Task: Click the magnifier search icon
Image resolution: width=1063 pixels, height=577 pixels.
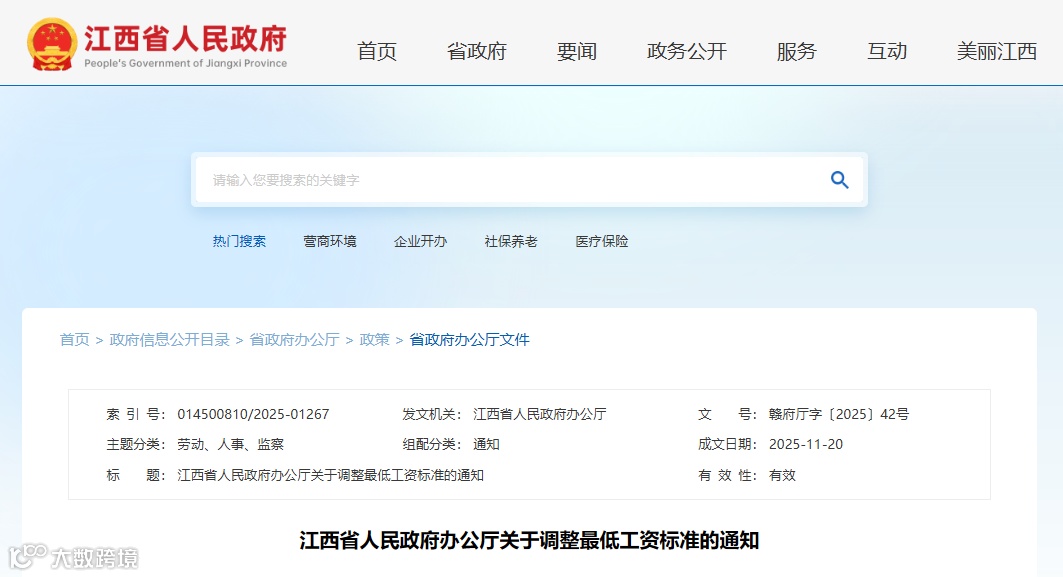Action: pos(839,180)
